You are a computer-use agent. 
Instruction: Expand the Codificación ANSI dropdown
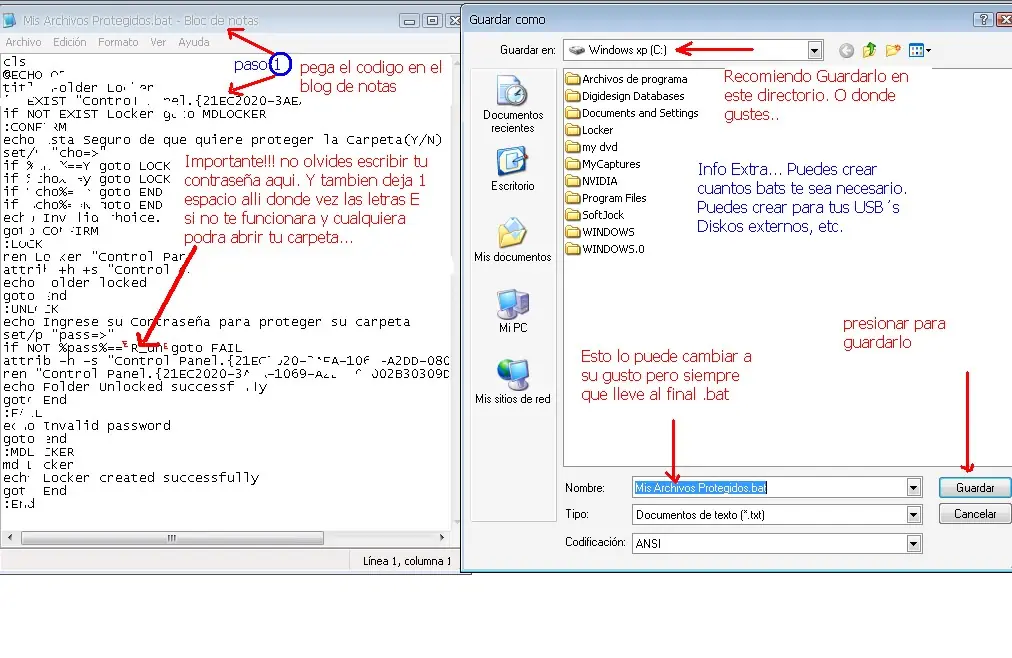(x=913, y=544)
